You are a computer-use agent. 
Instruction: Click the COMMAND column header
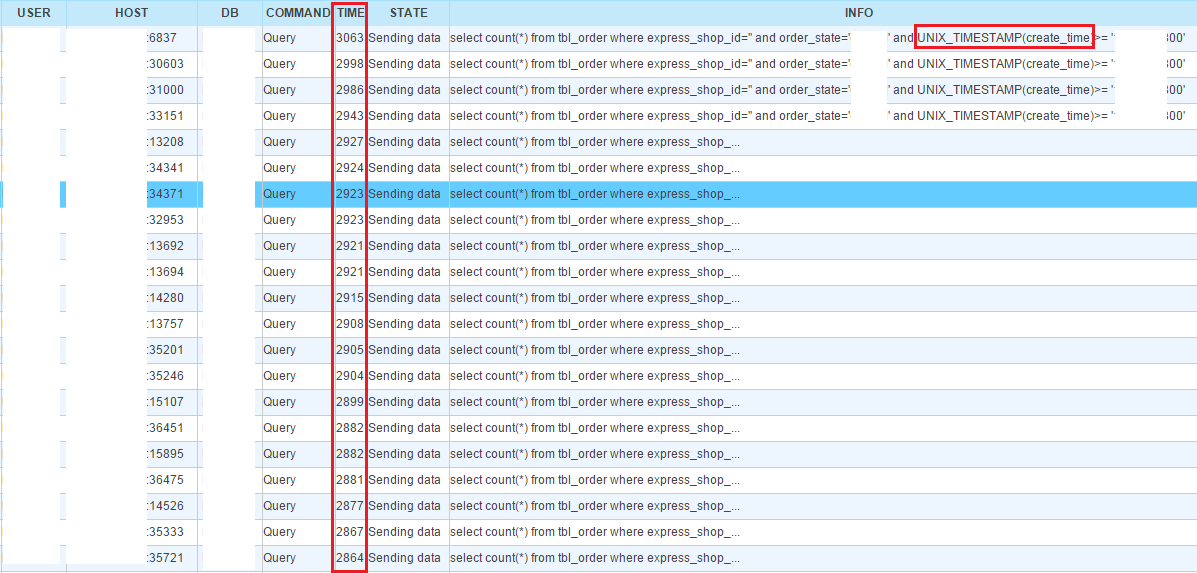297,13
